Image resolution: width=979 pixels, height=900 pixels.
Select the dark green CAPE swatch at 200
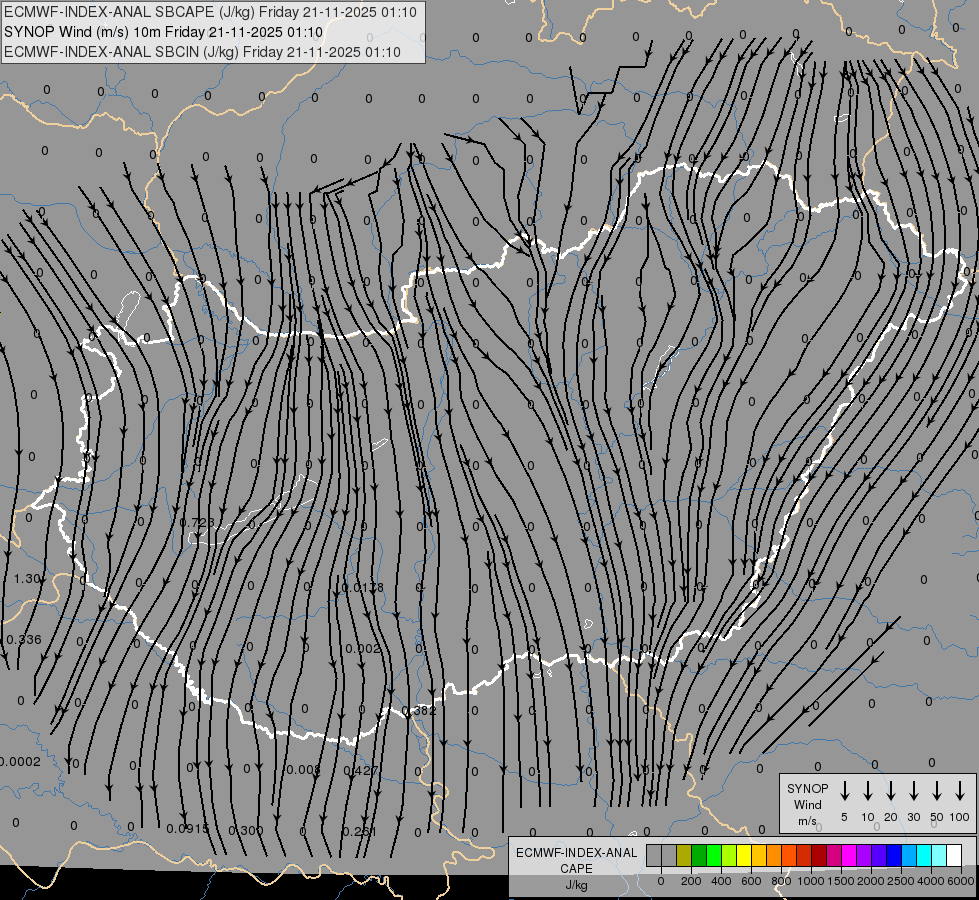(699, 855)
